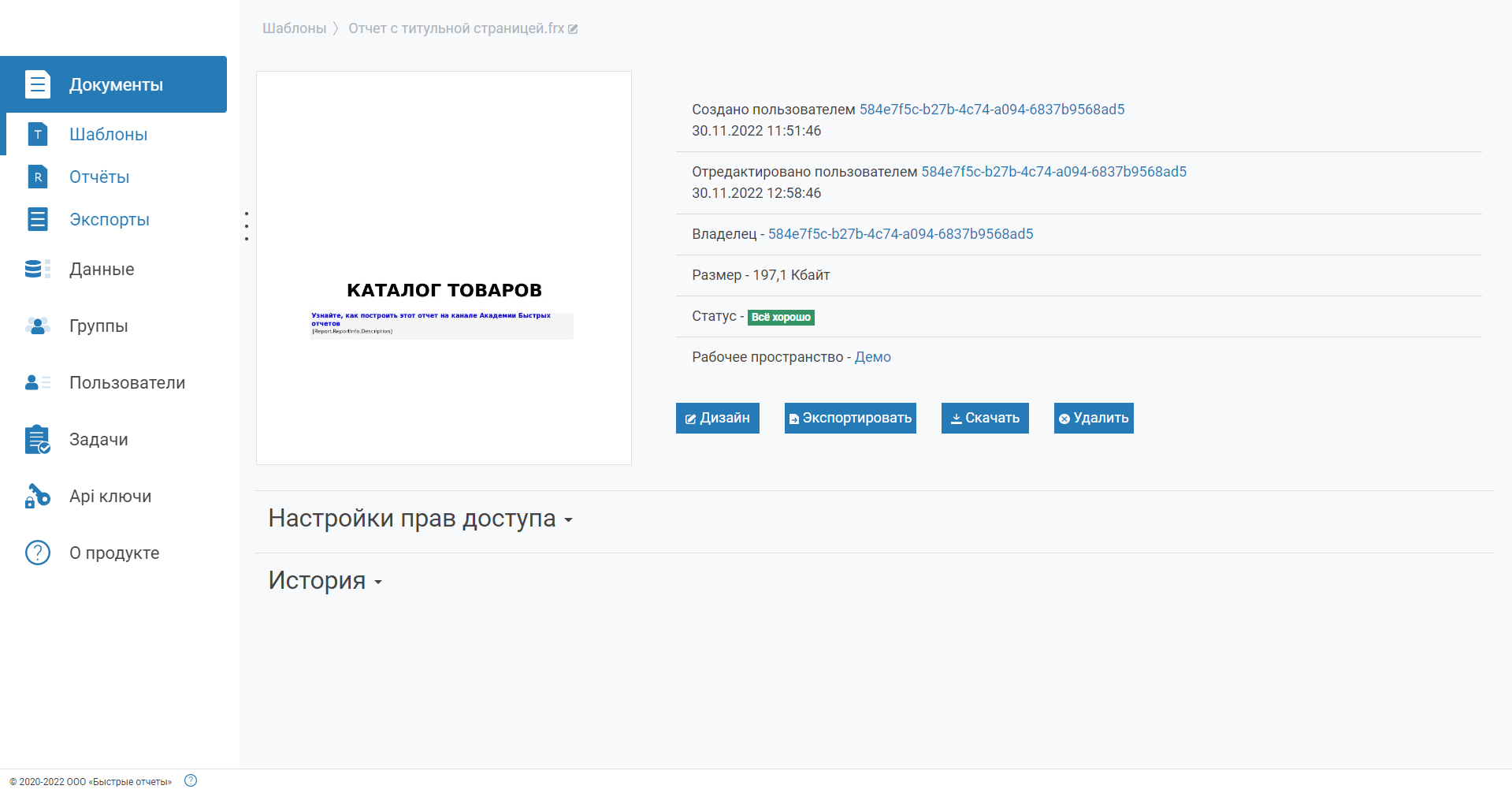Viewport: 1512px width, 793px height.
Task: Click the 'Размер - 197,1 Кбайт' text
Action: tap(761, 275)
